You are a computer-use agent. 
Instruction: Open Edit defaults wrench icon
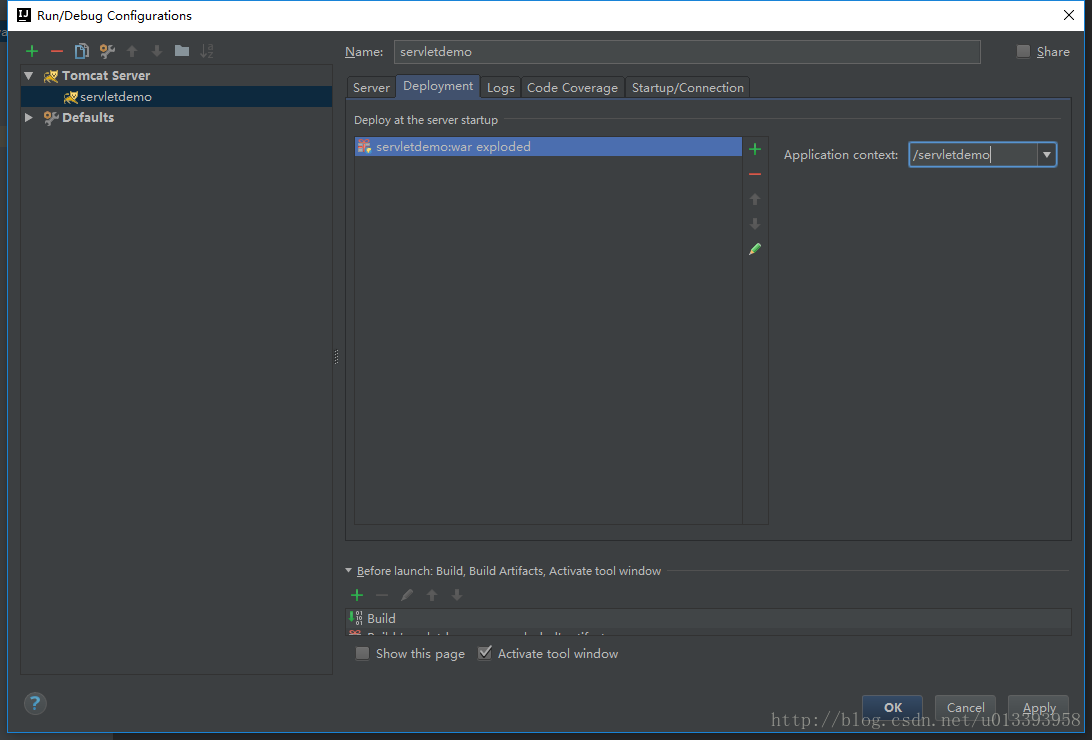(x=107, y=51)
